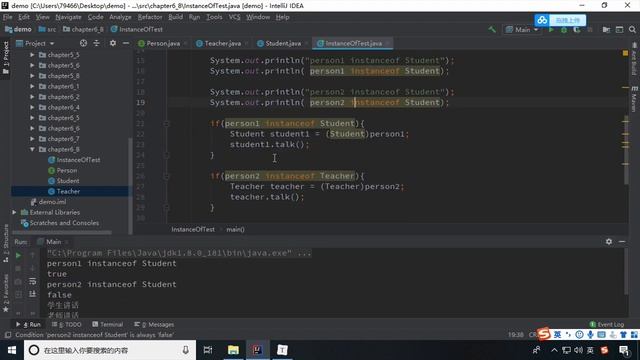Open Run panel settings gear icon
This screenshot has width=640, height=360.
pos(609,242)
